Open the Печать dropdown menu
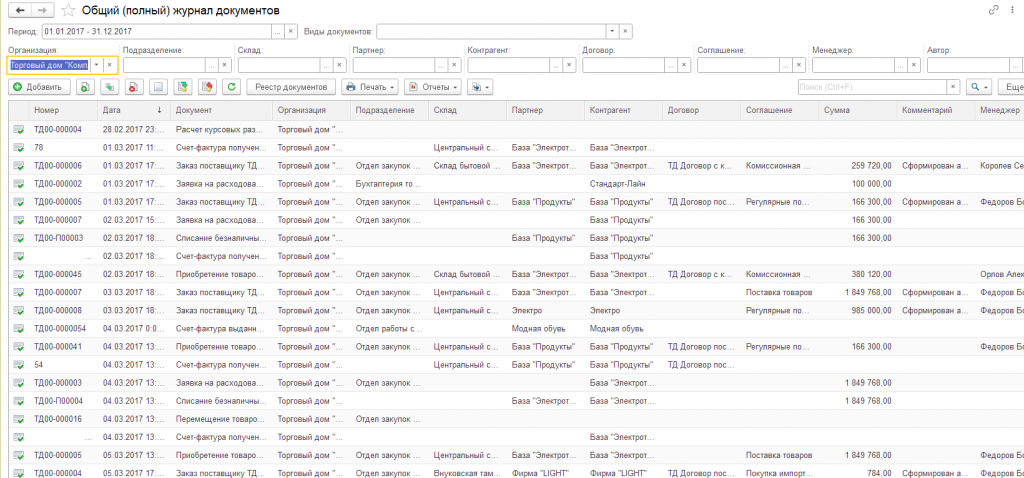Screen dimensions: 1024x478 tap(370, 86)
